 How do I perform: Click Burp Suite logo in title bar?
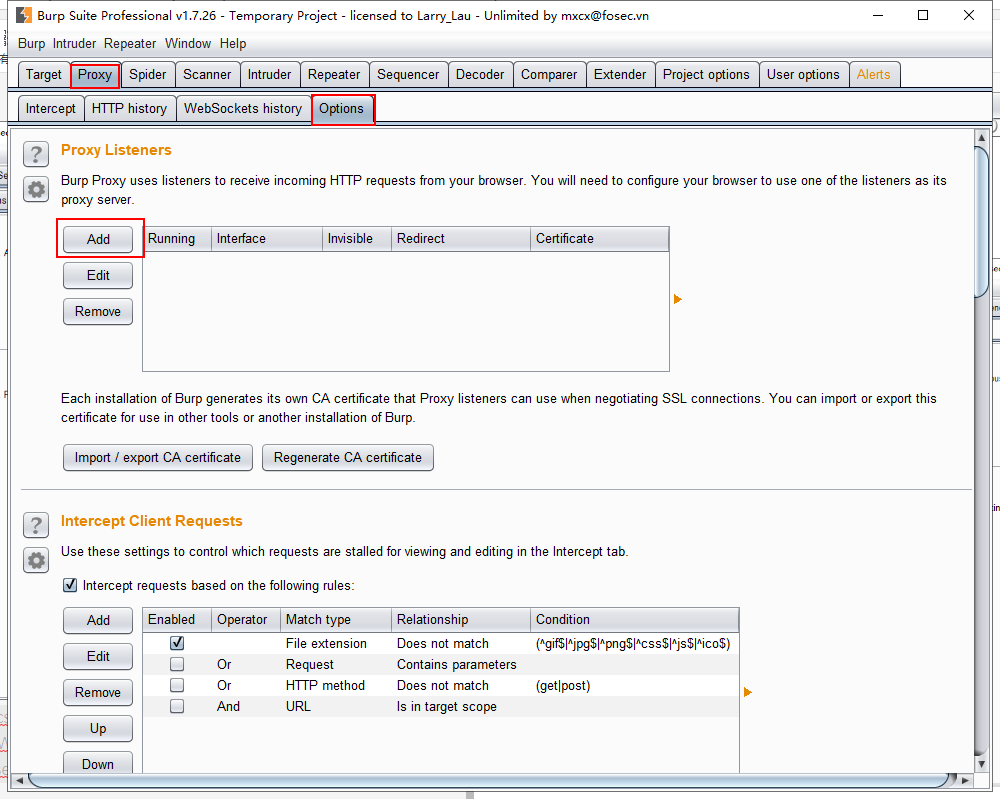point(24,15)
